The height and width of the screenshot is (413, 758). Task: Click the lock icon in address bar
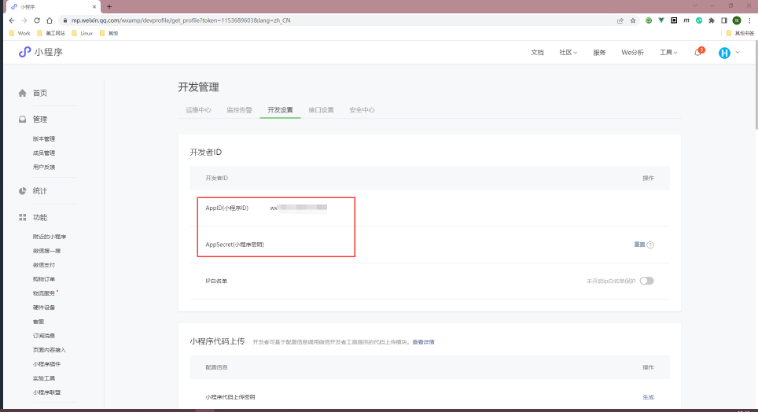[x=65, y=20]
